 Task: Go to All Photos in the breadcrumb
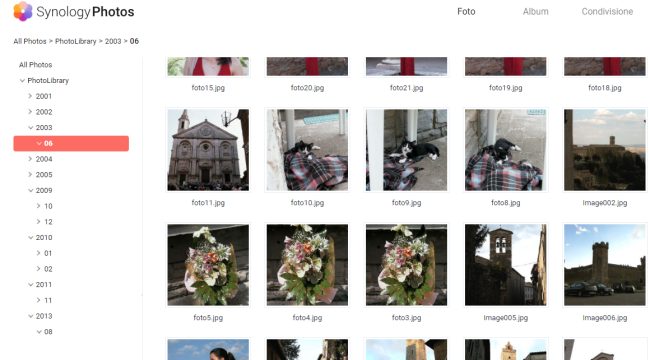tap(30, 41)
